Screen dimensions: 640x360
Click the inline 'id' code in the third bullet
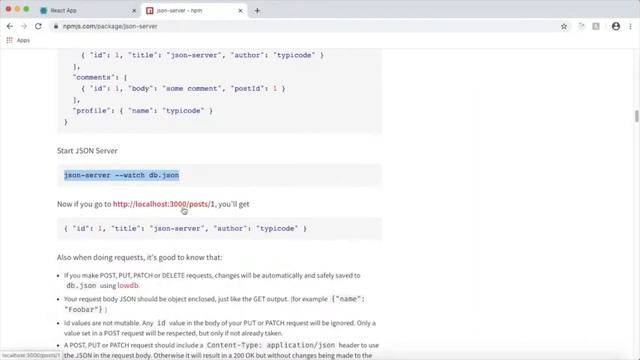coord(161,323)
